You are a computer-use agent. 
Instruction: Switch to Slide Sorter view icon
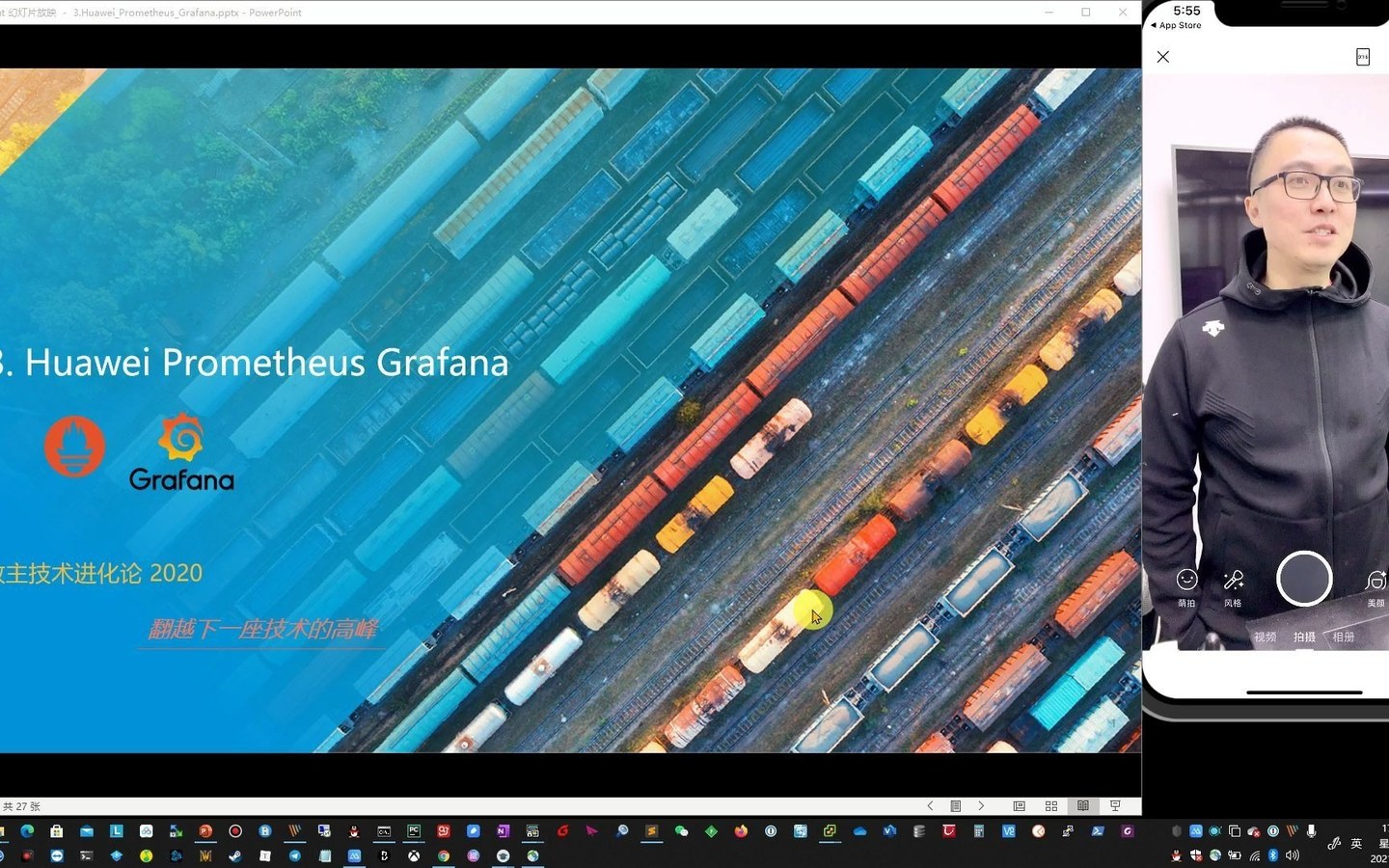1051,806
